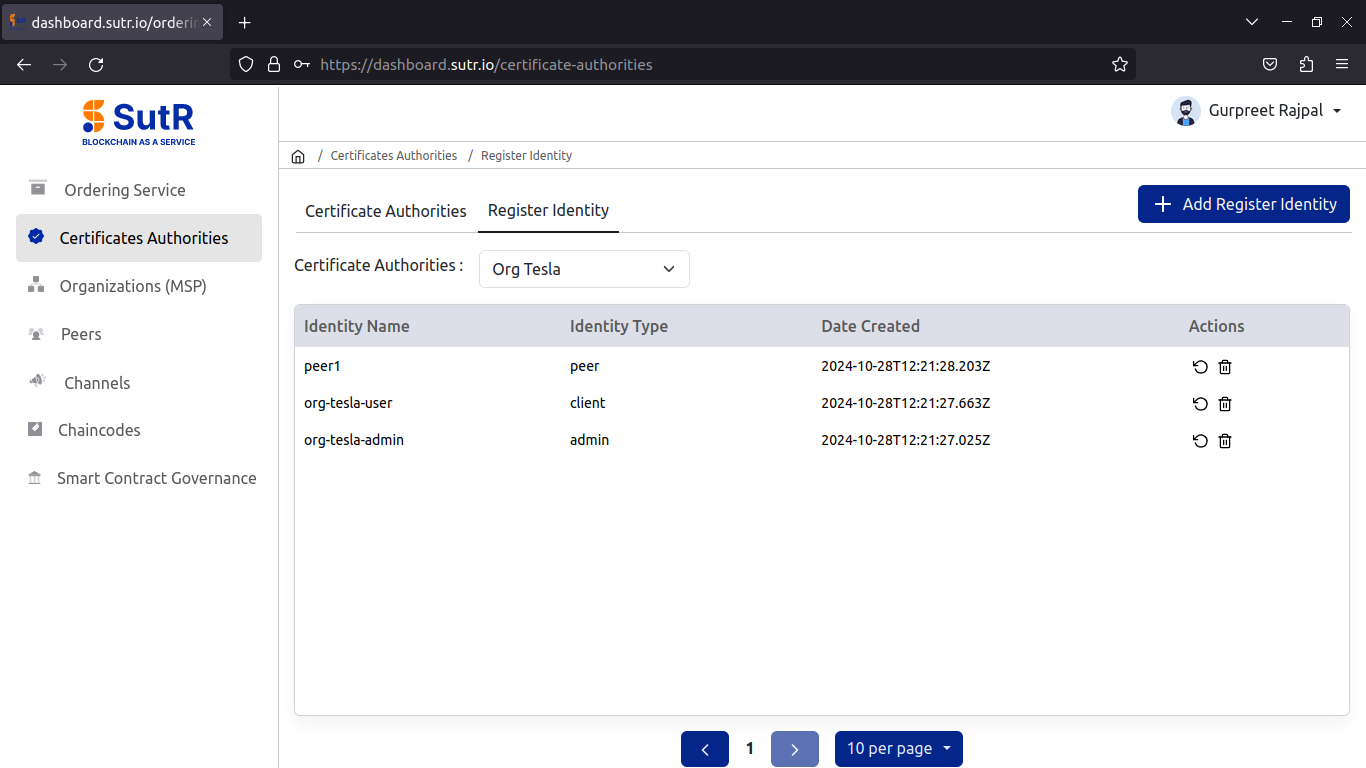This screenshot has height=768, width=1366.
Task: Click the Smart Contract Governance icon
Action: point(35,478)
